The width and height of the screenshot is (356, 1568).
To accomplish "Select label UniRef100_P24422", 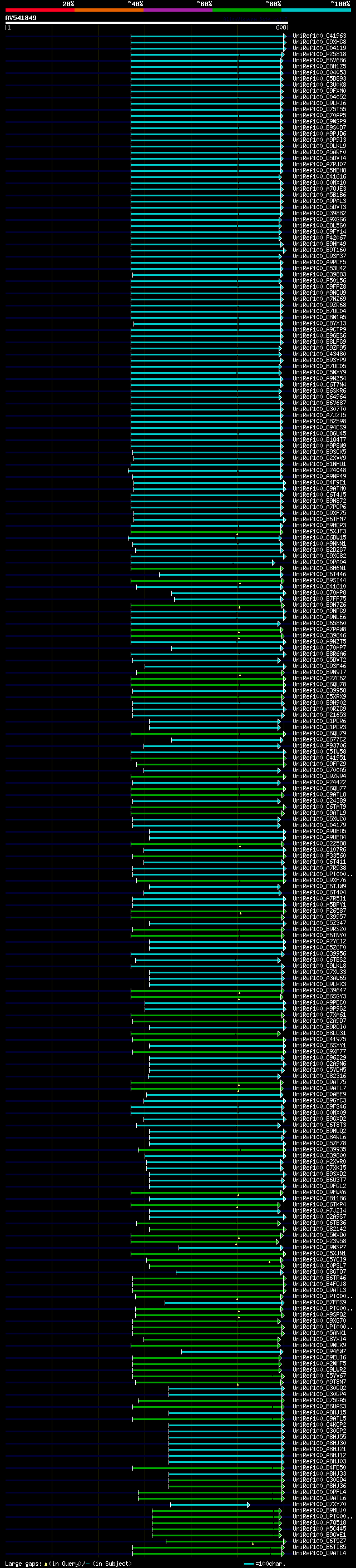I will pos(319,782).
